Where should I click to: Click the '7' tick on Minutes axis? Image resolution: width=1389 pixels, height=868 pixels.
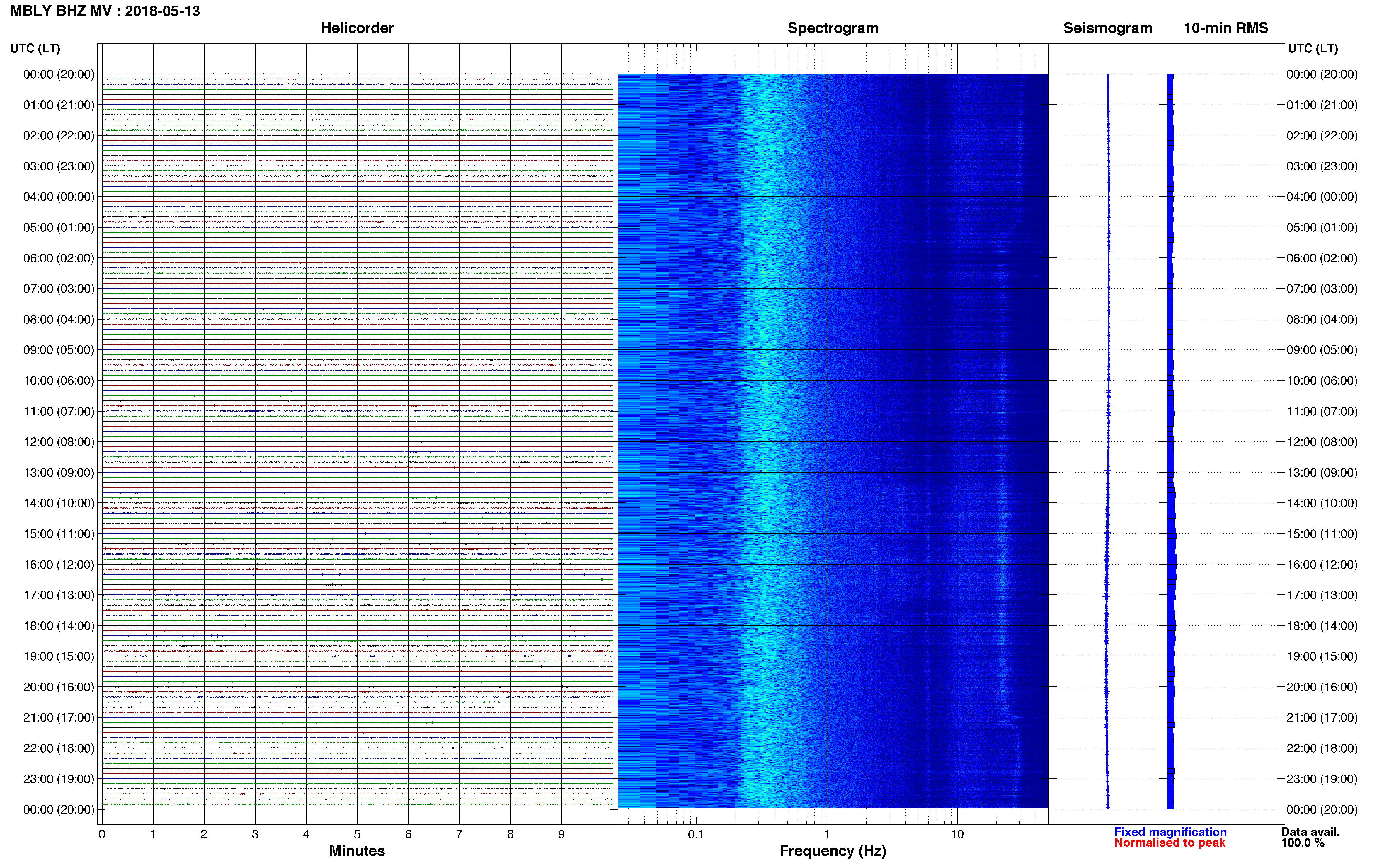459,834
